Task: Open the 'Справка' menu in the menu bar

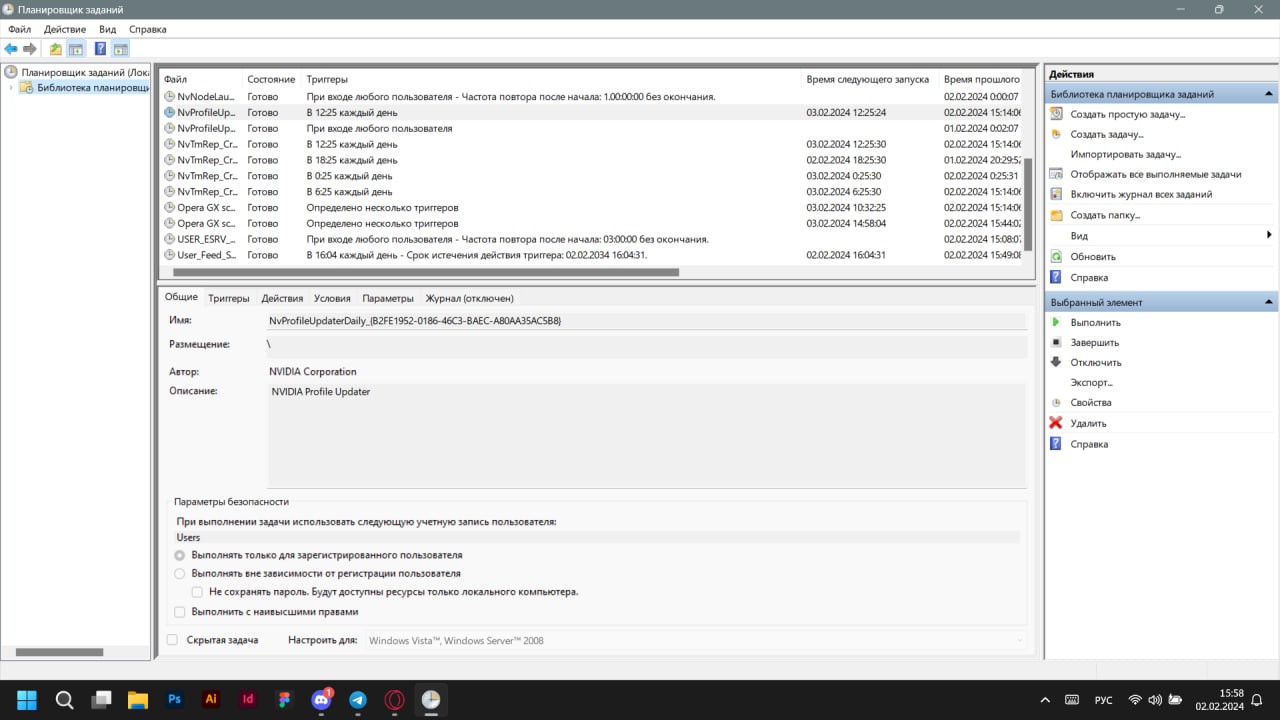Action: (147, 29)
